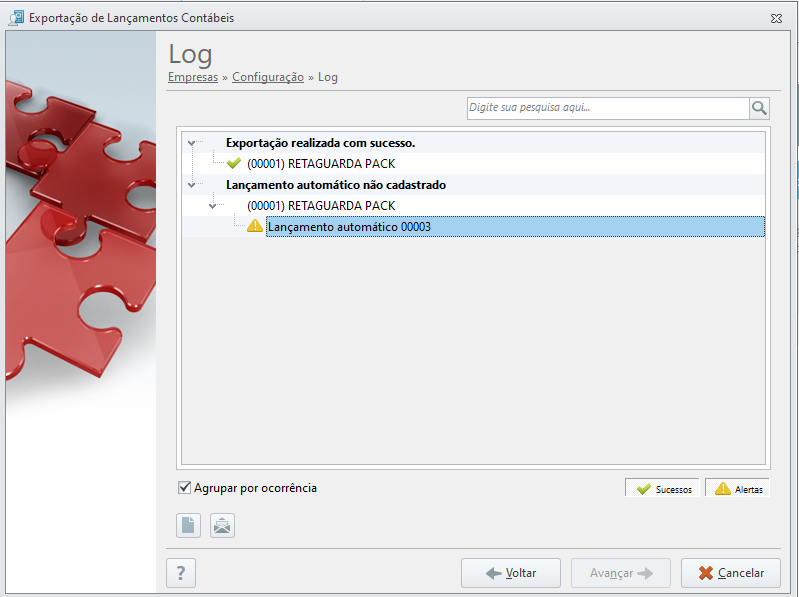Close the Exportação de Lançamentos Contábeis window
799x597 pixels.
[776, 18]
